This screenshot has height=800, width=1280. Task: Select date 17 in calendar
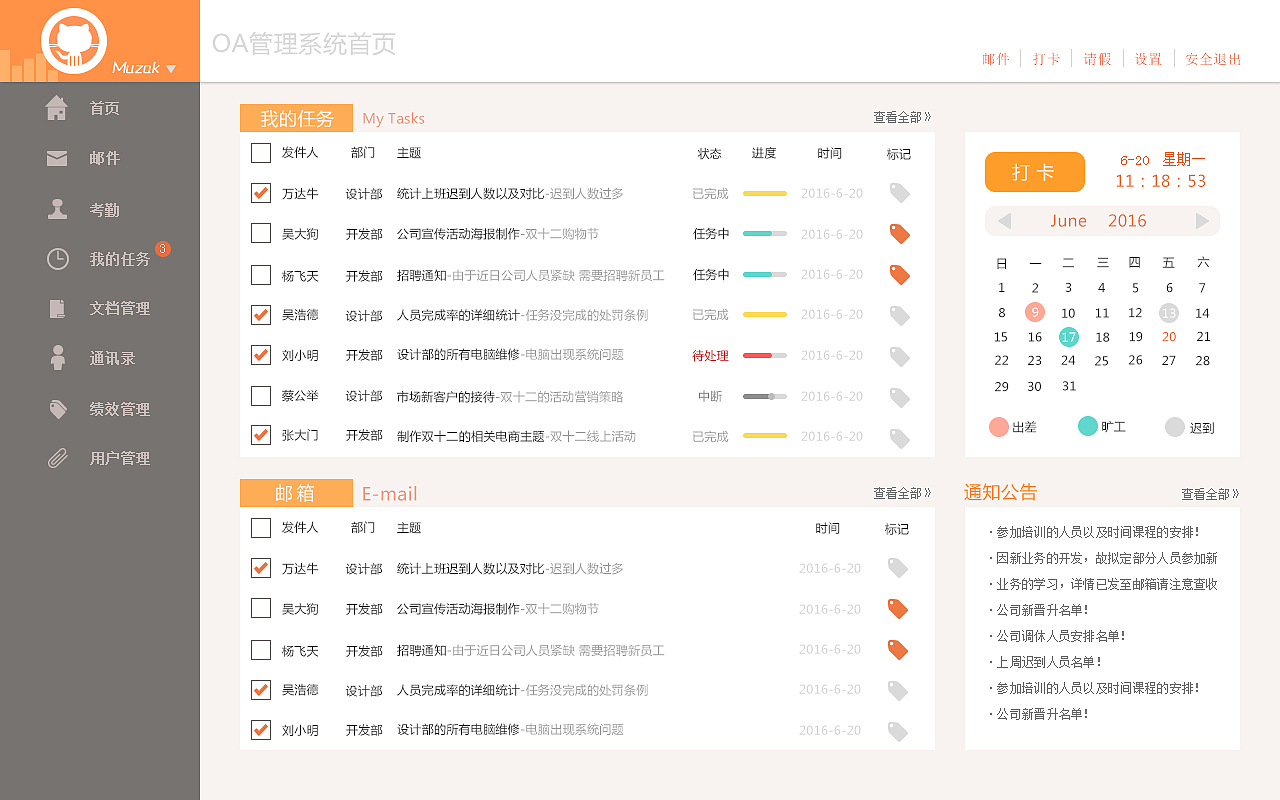pos(1069,337)
